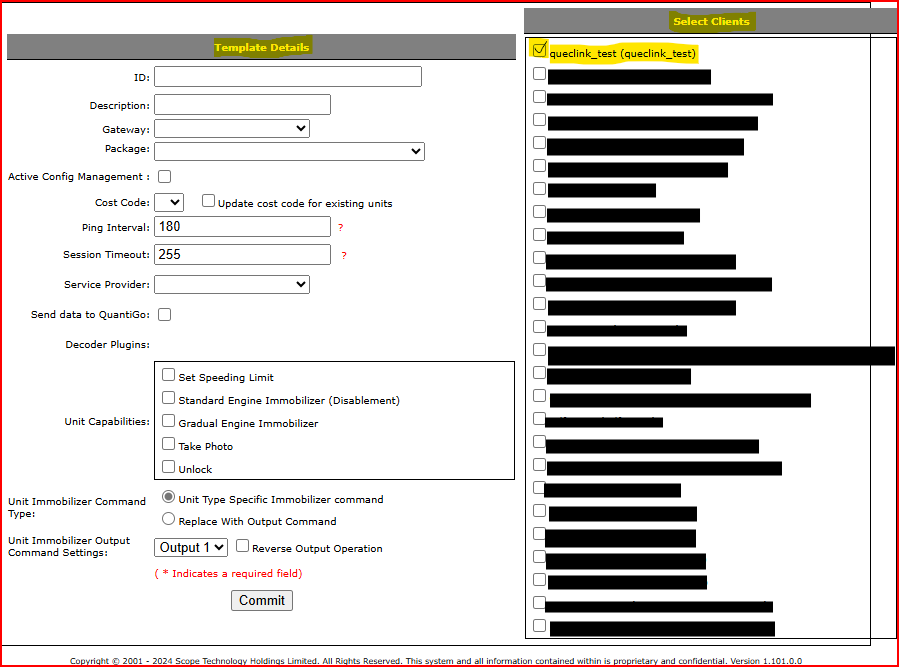Open the Service Provider dropdown
Image resolution: width=899 pixels, height=667 pixels.
232,284
